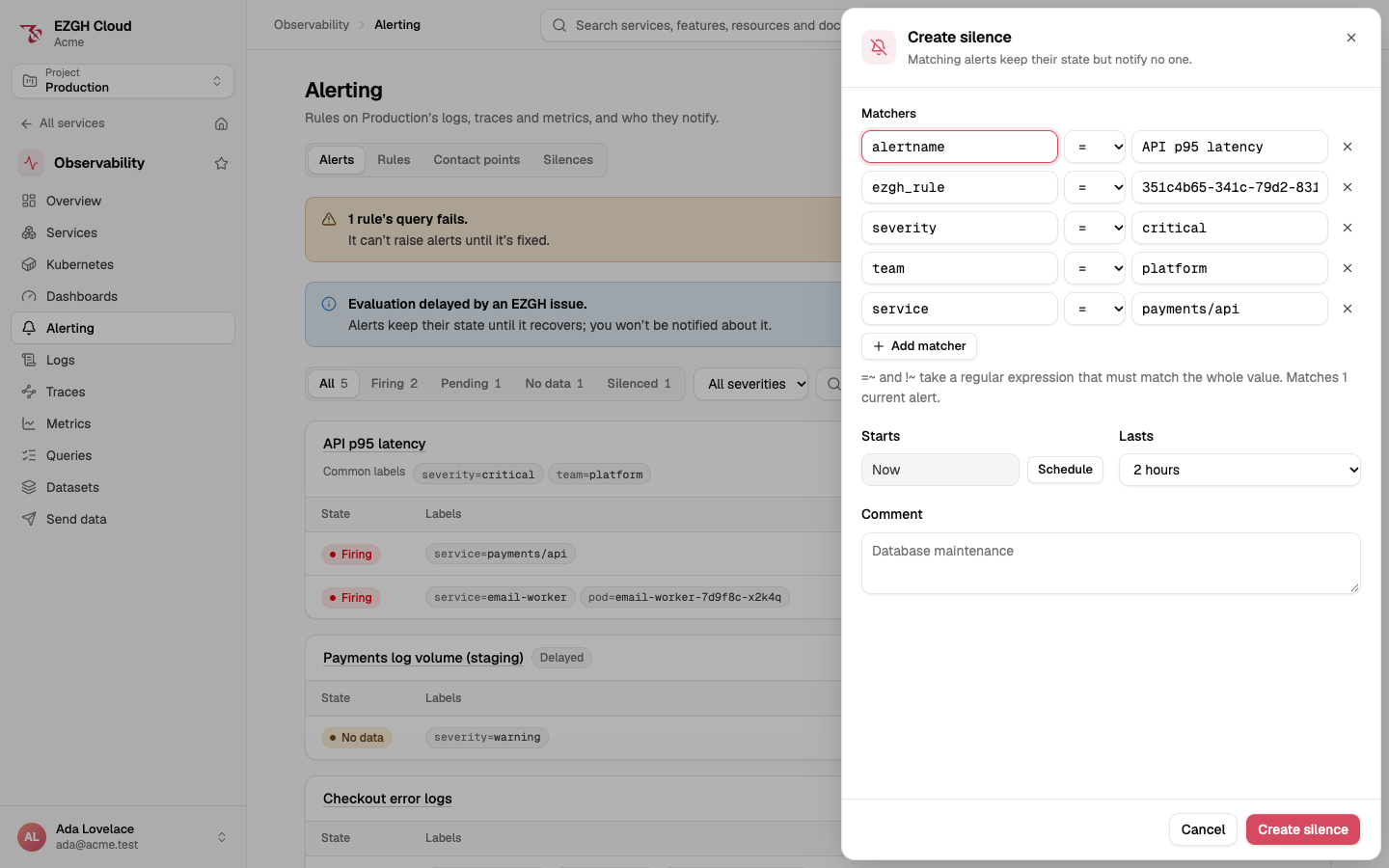Open Logs in the sidebar
Image resolution: width=1389 pixels, height=868 pixels.
123,360
